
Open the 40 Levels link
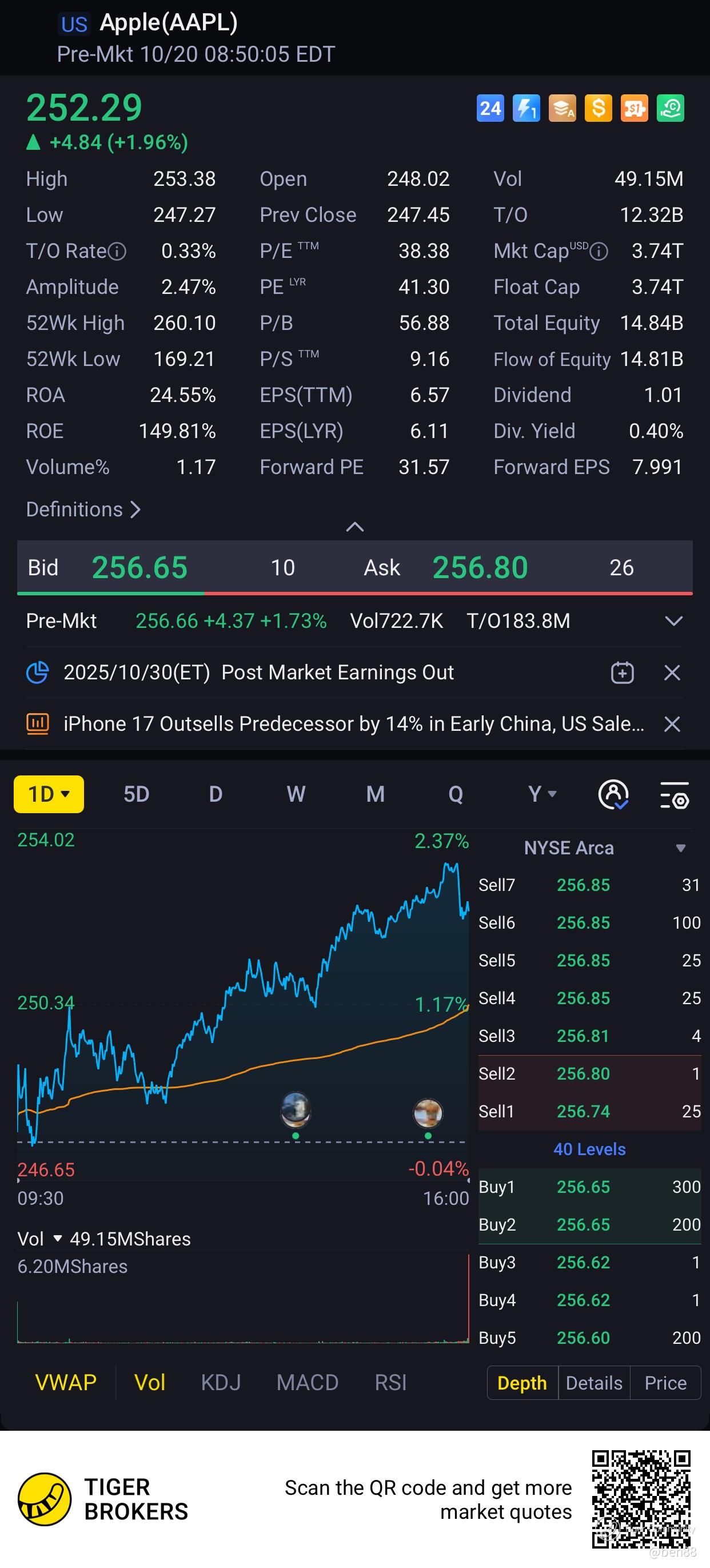pyautogui.click(x=589, y=1149)
